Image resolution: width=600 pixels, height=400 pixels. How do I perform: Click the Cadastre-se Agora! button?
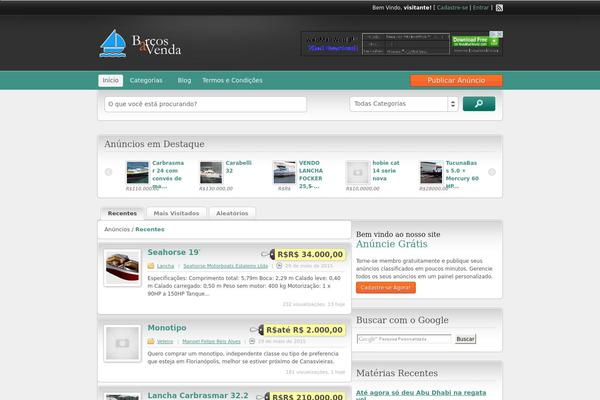[x=386, y=287]
